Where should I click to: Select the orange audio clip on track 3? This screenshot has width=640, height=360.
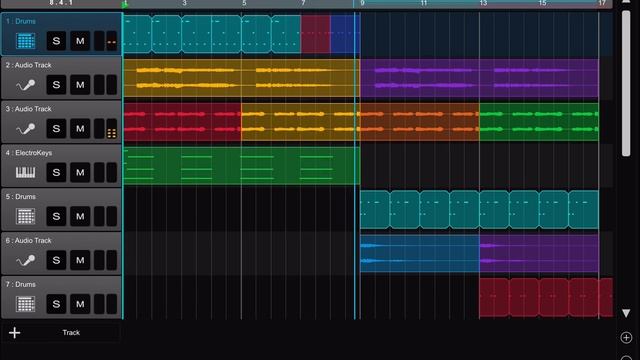[420, 122]
